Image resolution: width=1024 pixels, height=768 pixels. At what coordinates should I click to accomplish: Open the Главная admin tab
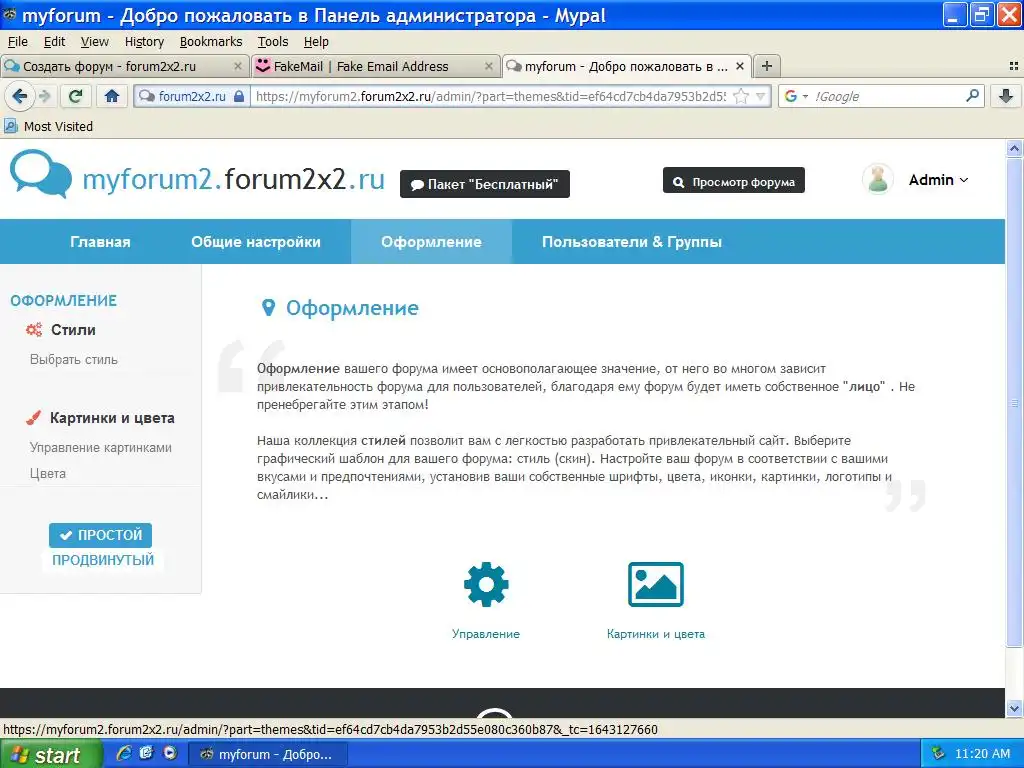click(x=101, y=242)
